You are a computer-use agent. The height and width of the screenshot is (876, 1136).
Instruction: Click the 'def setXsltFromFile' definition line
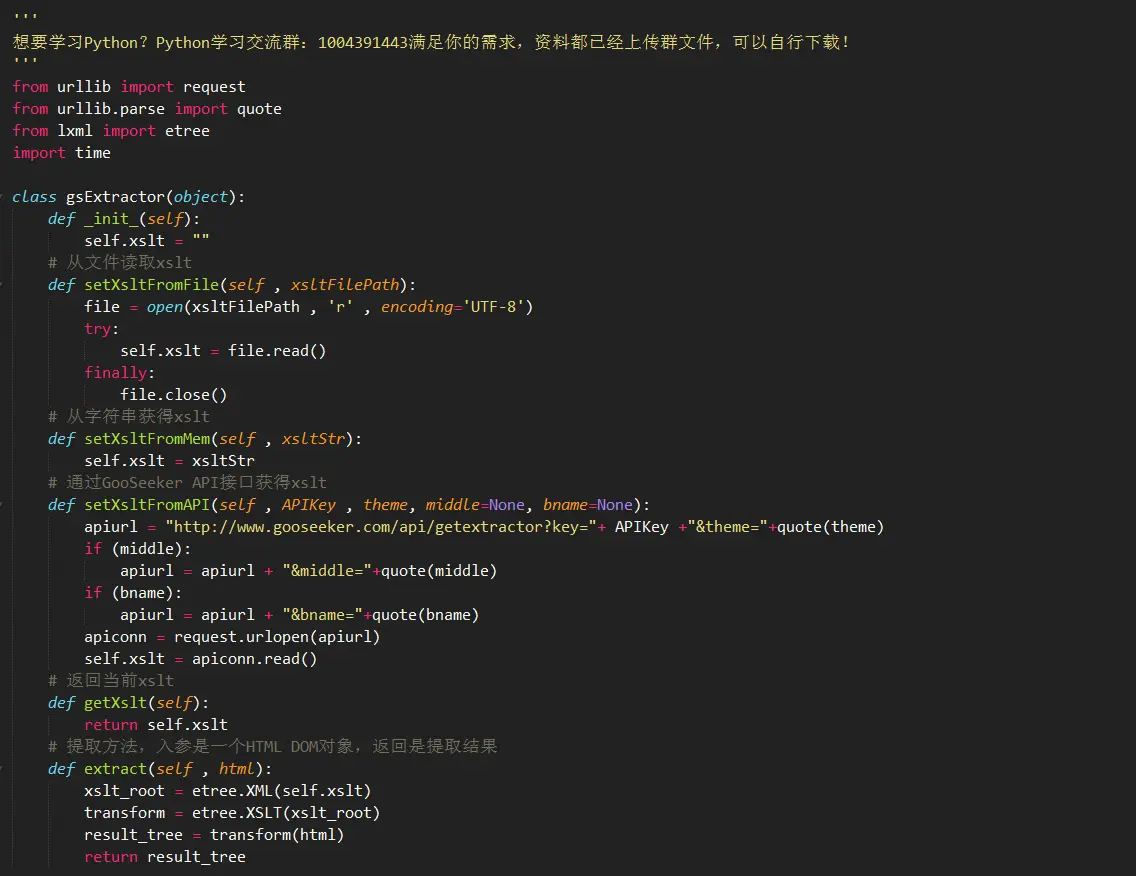[232, 285]
